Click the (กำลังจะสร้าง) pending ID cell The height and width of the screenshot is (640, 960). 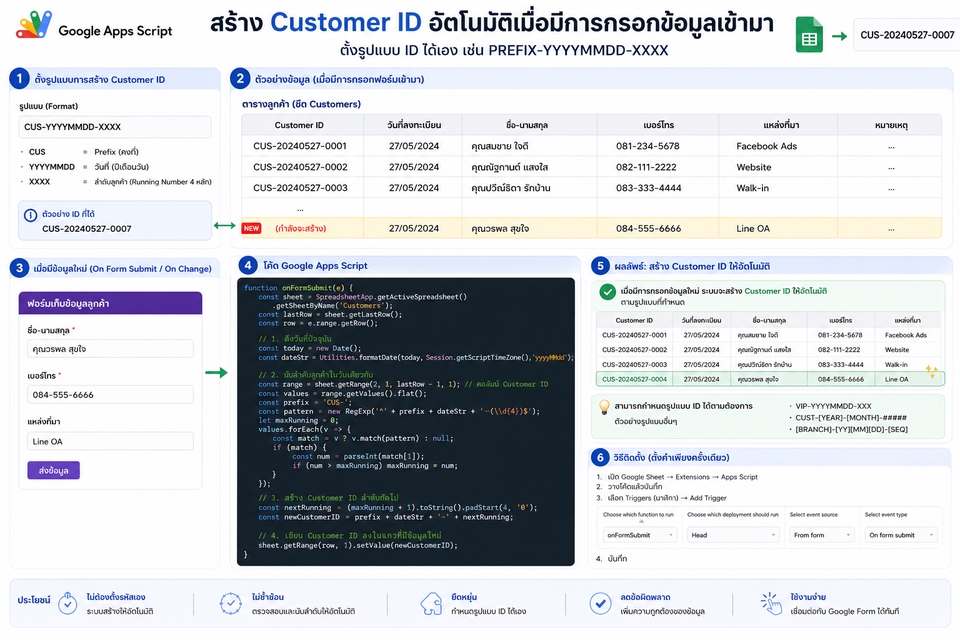coord(301,228)
